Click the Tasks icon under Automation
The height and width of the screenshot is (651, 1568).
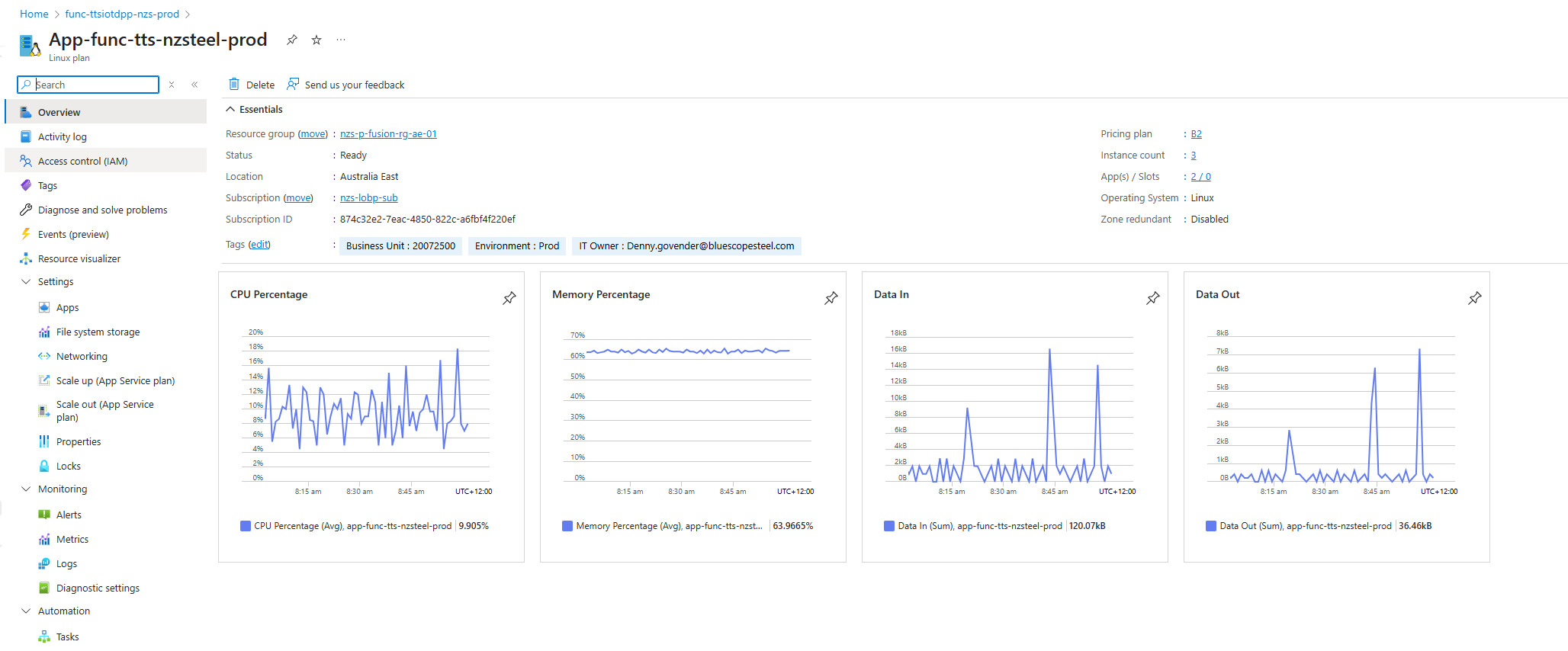pyautogui.click(x=44, y=637)
